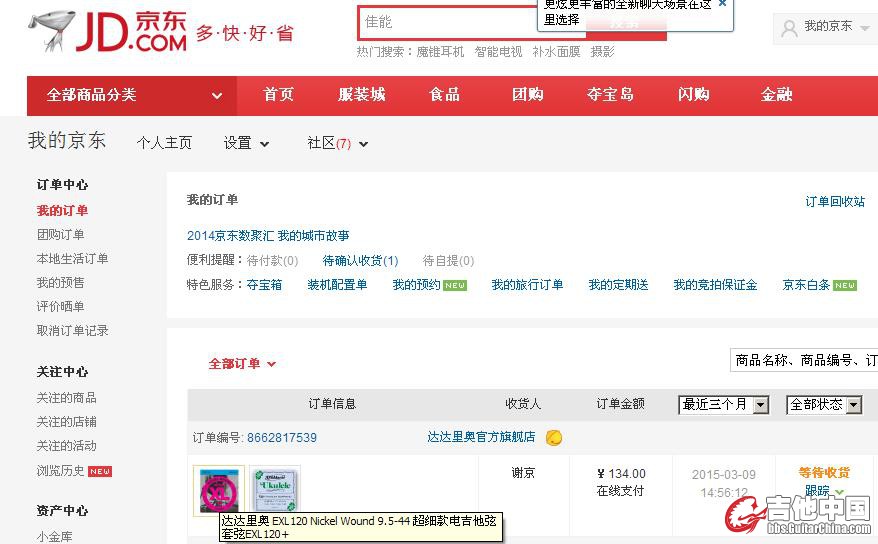This screenshot has width=878, height=544.
Task: Click the JD.COM logo
Action: click(x=108, y=31)
